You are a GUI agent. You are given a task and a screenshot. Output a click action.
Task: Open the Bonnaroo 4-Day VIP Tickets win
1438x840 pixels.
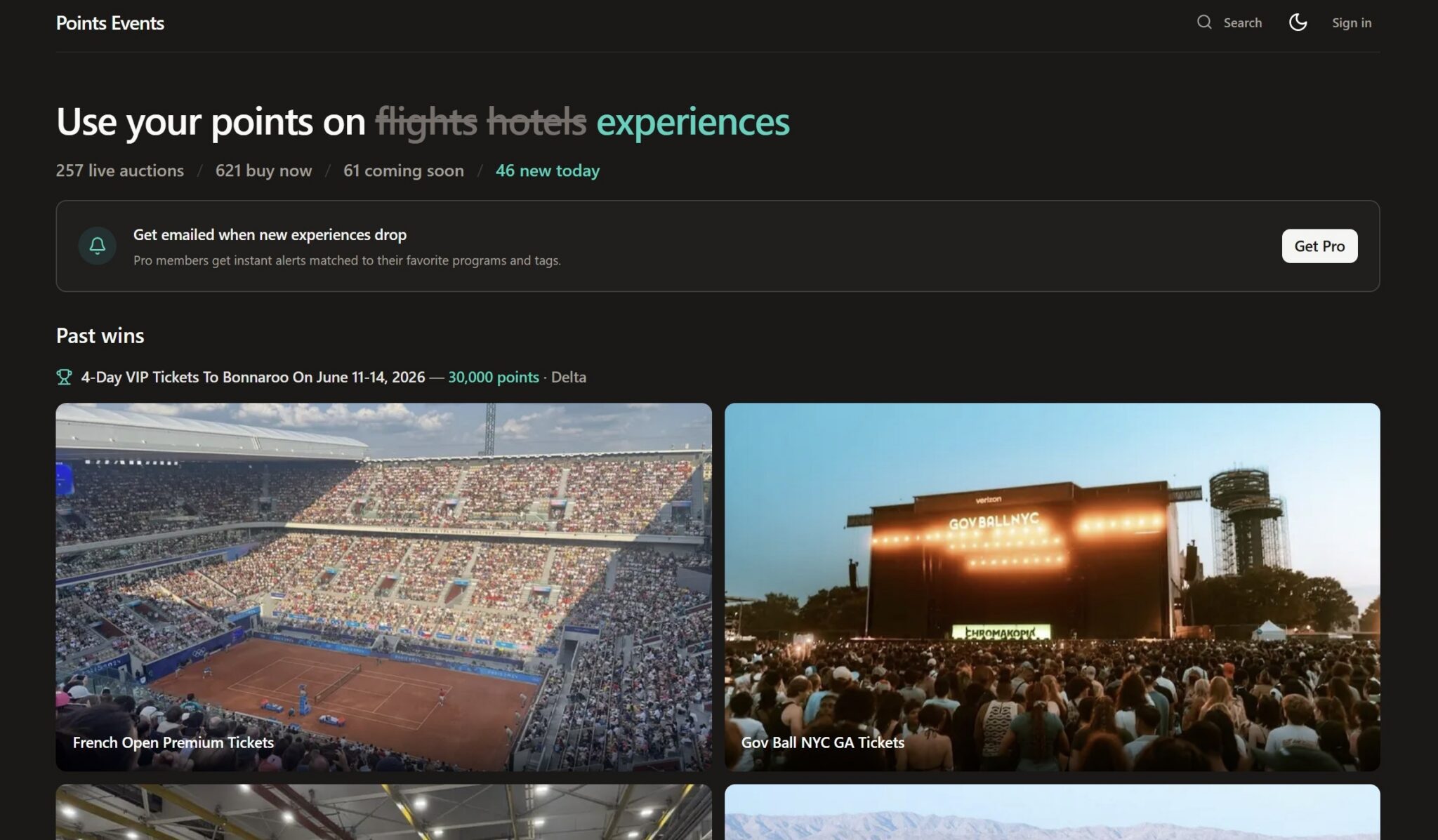pyautogui.click(x=253, y=378)
